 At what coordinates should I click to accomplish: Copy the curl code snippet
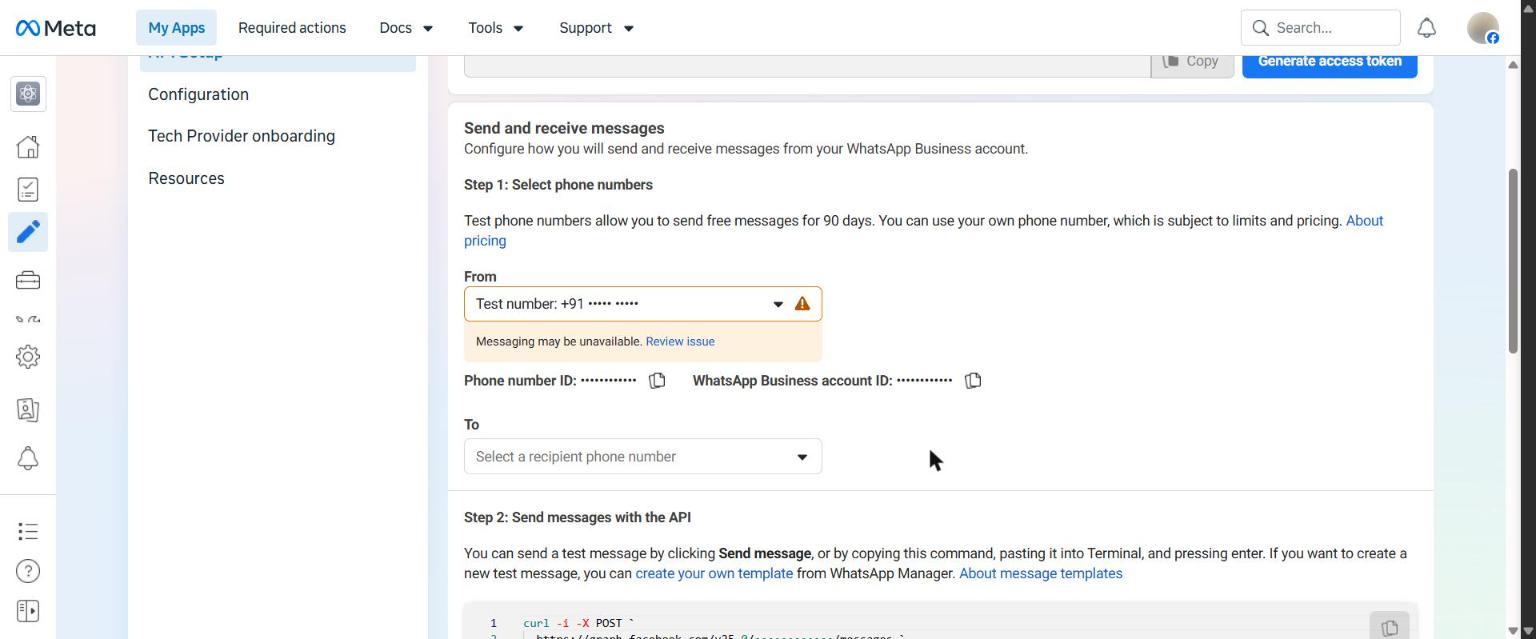point(1389,627)
